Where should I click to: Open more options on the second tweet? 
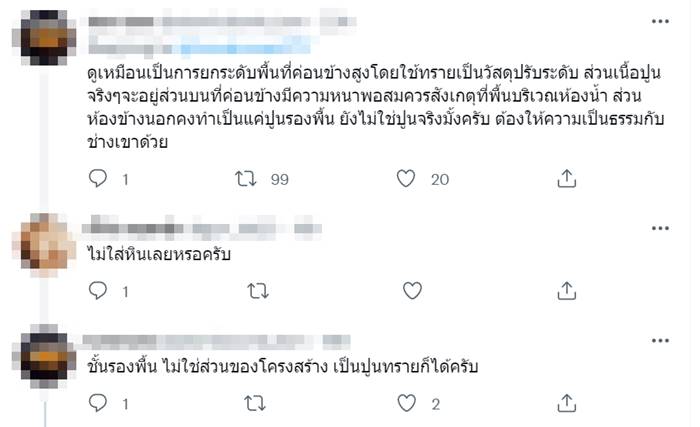coord(659,221)
